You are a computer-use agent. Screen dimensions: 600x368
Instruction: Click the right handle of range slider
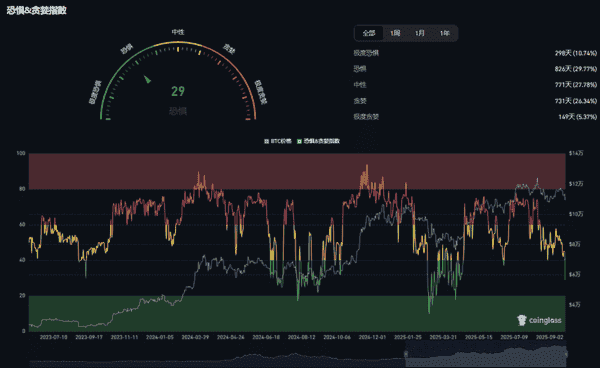[x=566, y=354]
